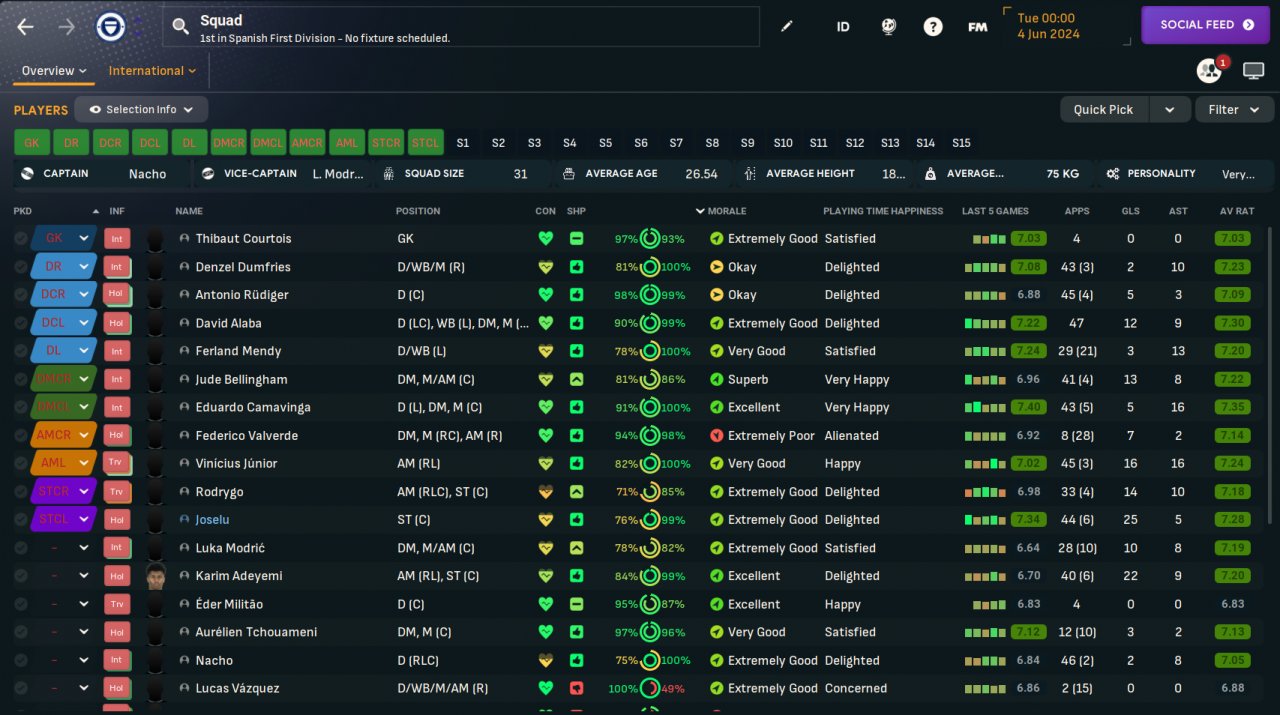The height and width of the screenshot is (715, 1280).
Task: Toggle pick checkbox for Federico Valverde
Action: coord(21,436)
